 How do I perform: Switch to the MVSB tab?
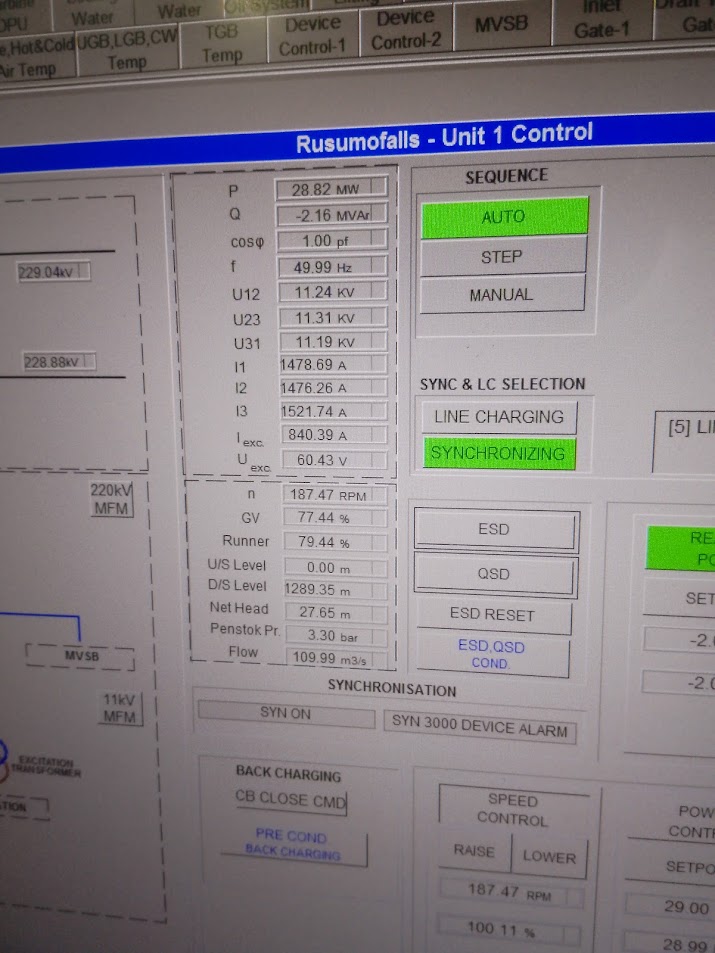pyautogui.click(x=502, y=24)
